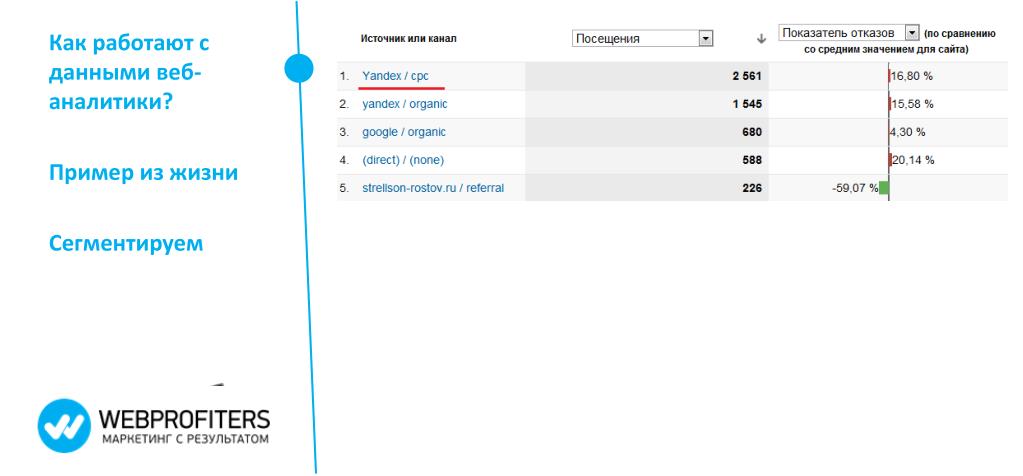Screen dimensions: 1023x476
Task: Open the Посещения metric dropdown
Action: tap(643, 38)
